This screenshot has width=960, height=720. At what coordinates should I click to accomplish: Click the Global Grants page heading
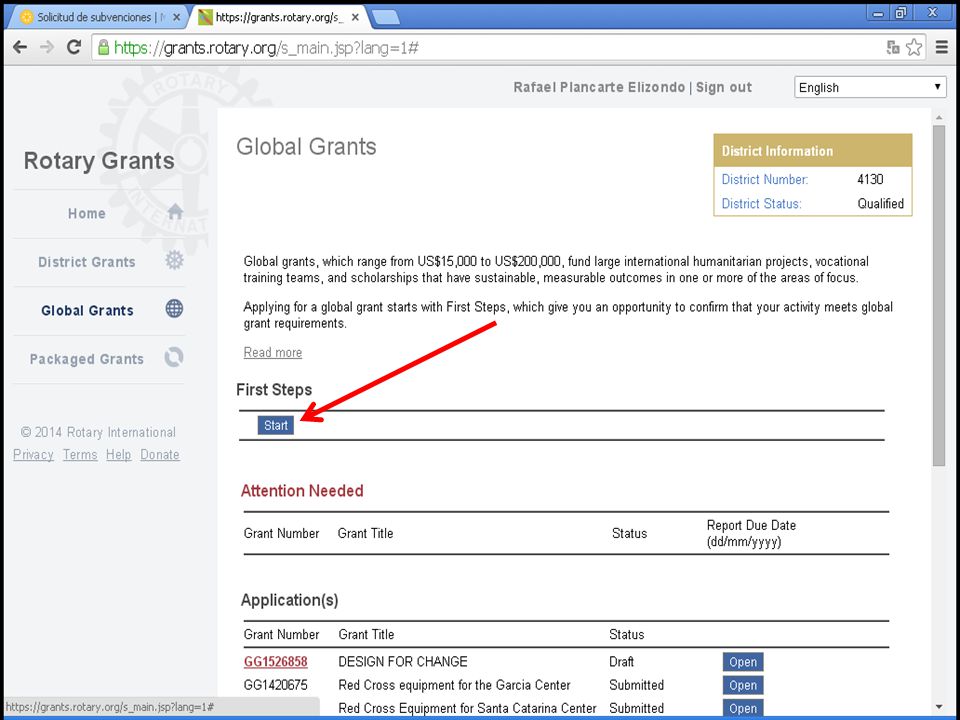[306, 147]
